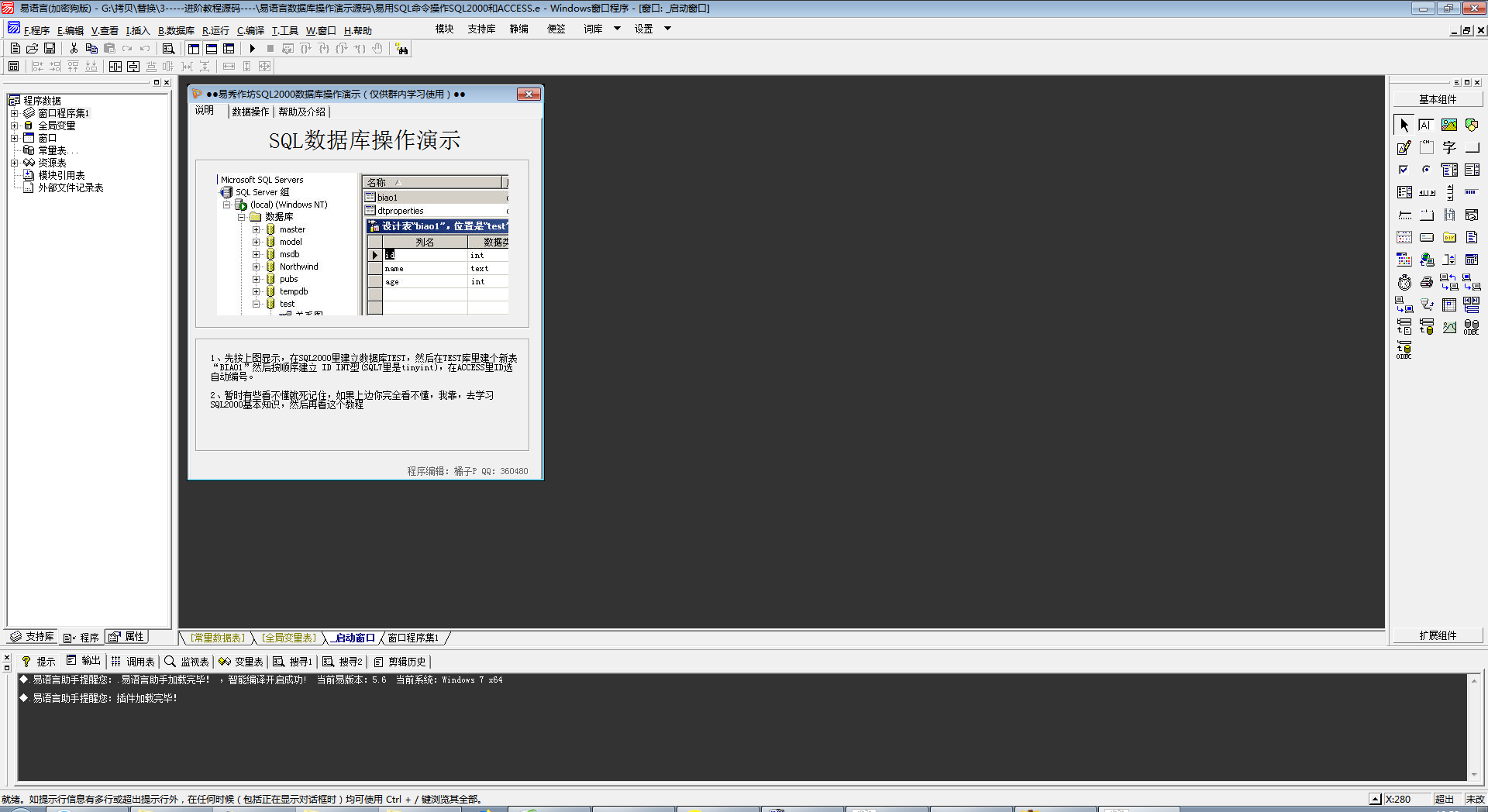Click the 静编 toolbar button
1488x812 pixels.
click(518, 29)
